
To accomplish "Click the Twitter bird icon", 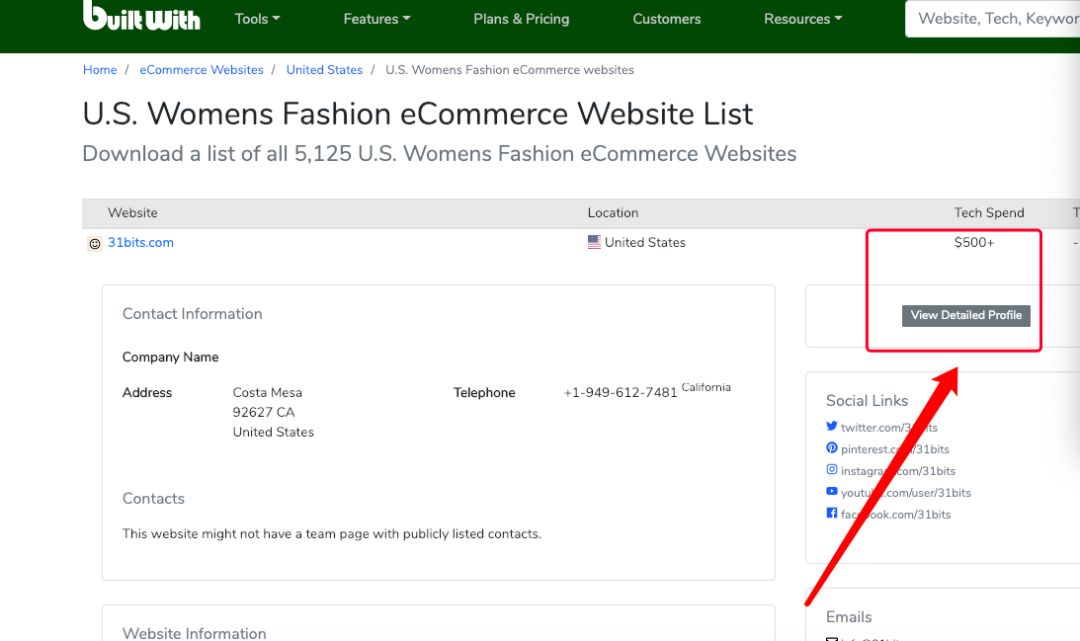I will point(831,427).
